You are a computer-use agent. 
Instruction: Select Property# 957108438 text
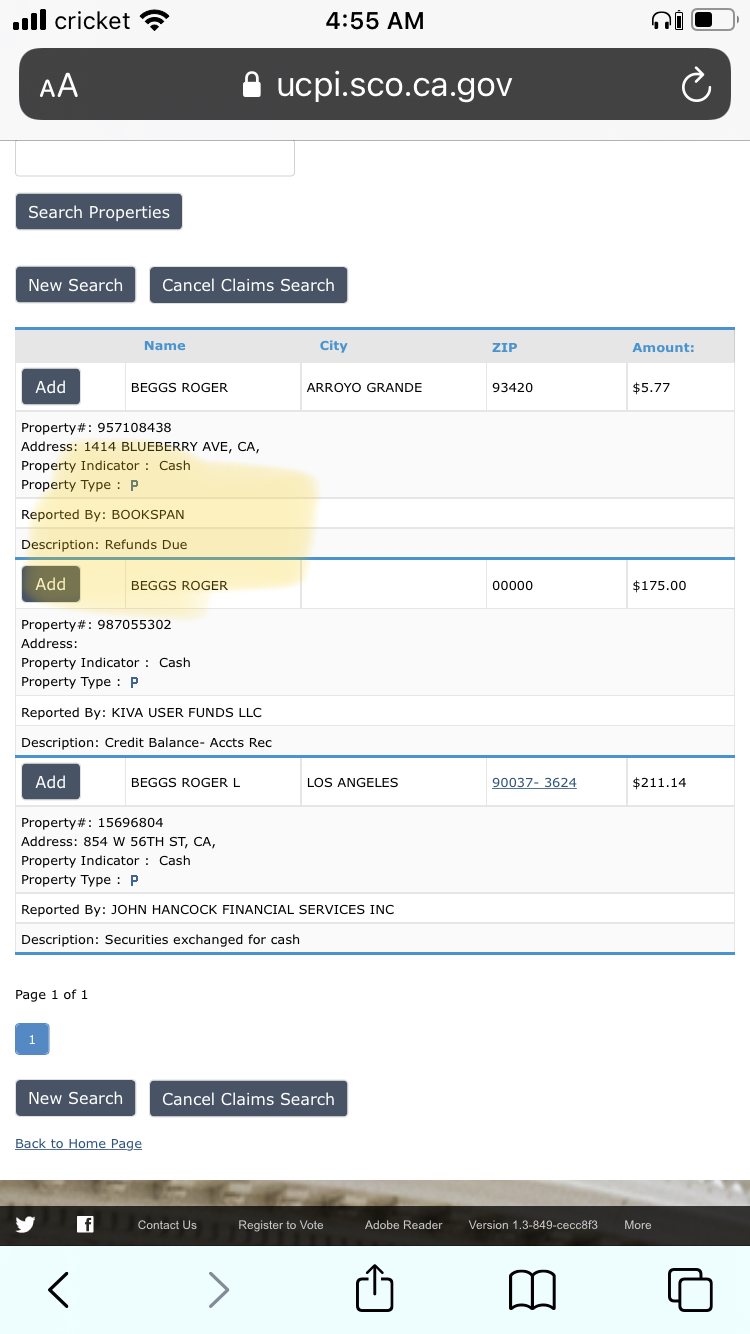[96, 428]
